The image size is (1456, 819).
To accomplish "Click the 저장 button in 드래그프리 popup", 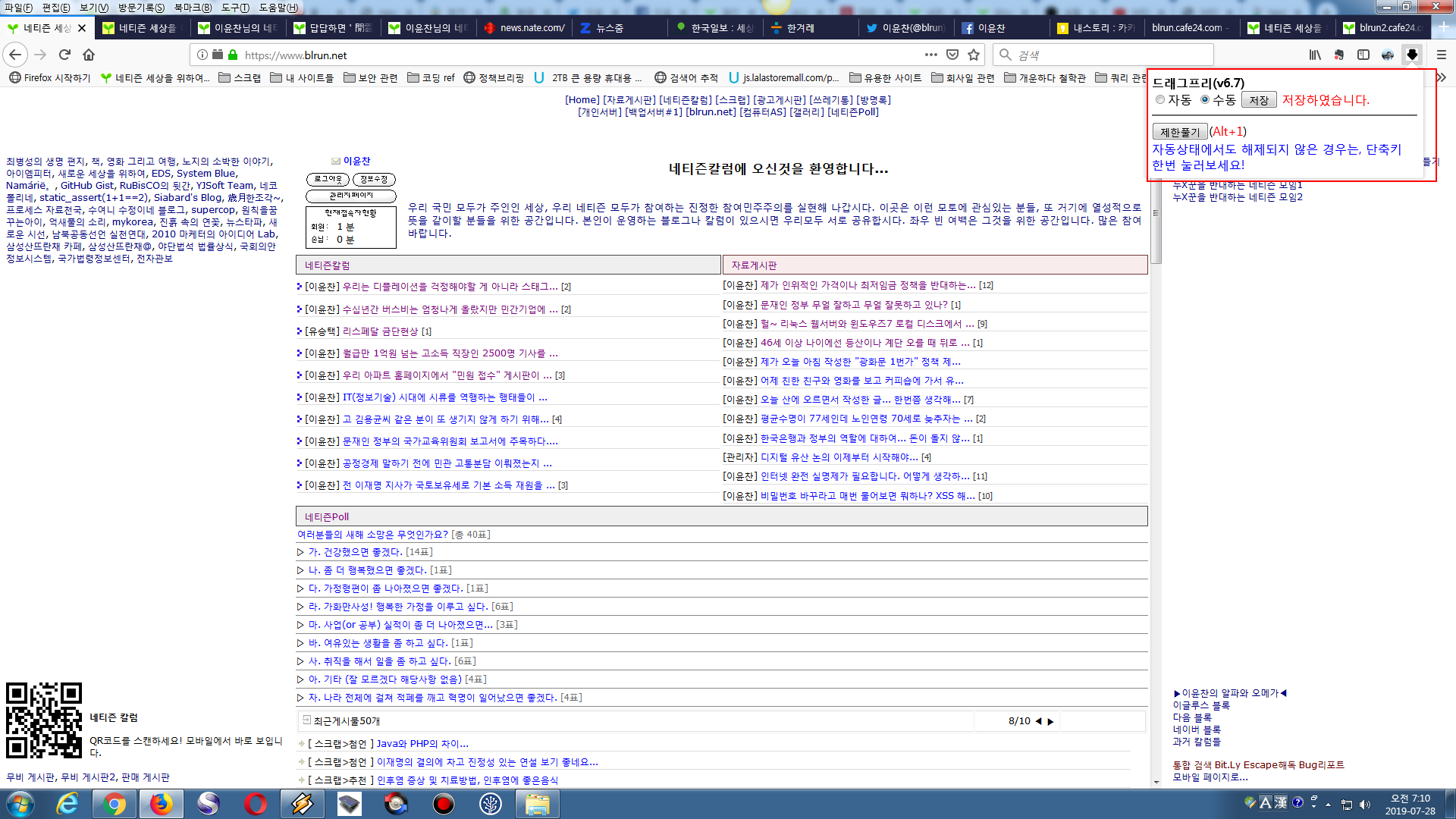I will [x=1259, y=100].
